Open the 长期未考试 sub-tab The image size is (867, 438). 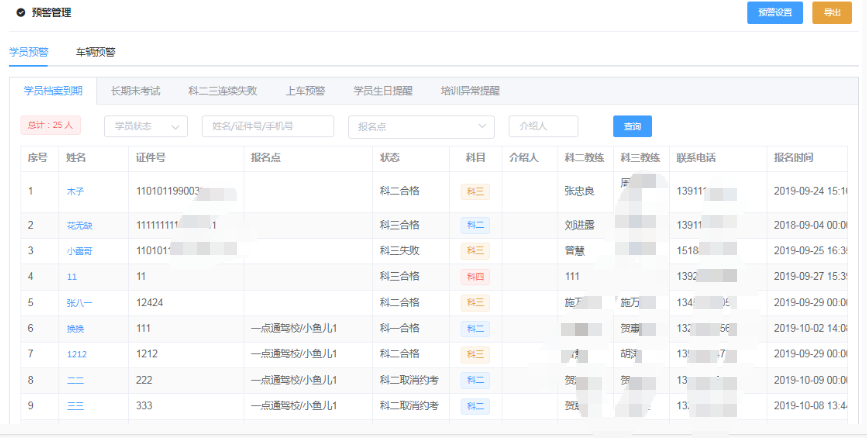tap(135, 91)
